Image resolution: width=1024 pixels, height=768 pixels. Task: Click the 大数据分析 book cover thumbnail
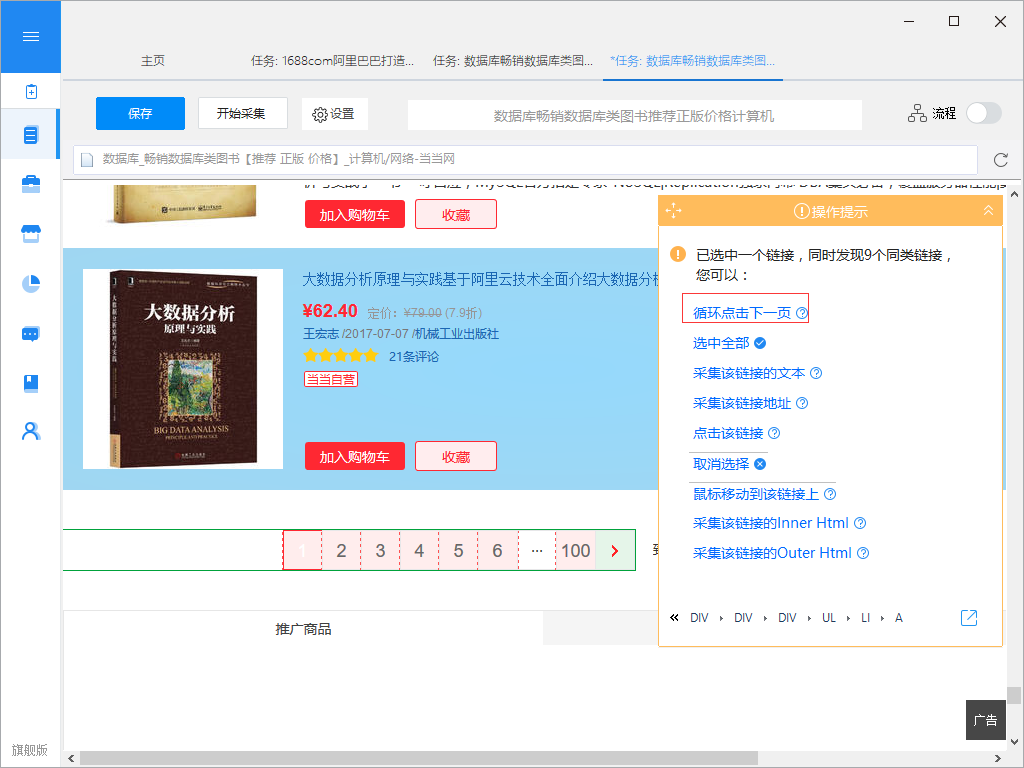(x=183, y=369)
